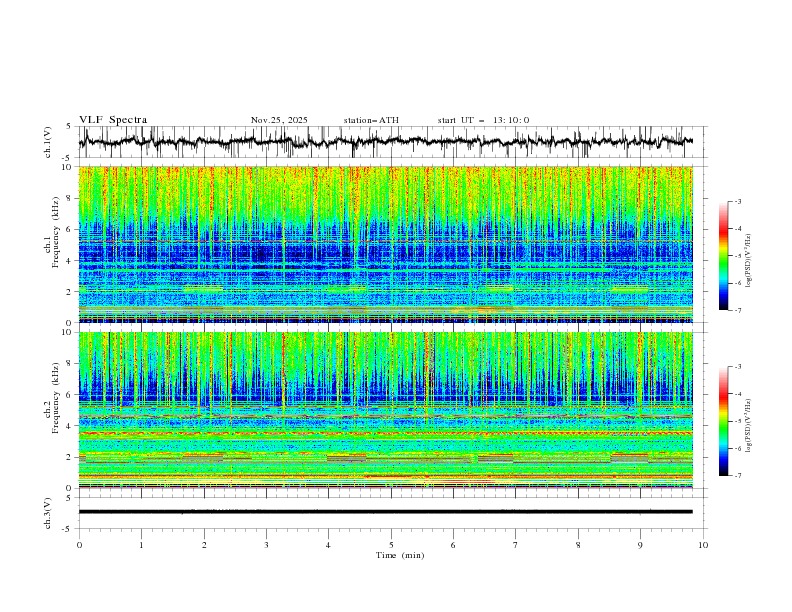Click the ch.1 spectrogram panel
The width and height of the screenshot is (792, 612).
386,244
